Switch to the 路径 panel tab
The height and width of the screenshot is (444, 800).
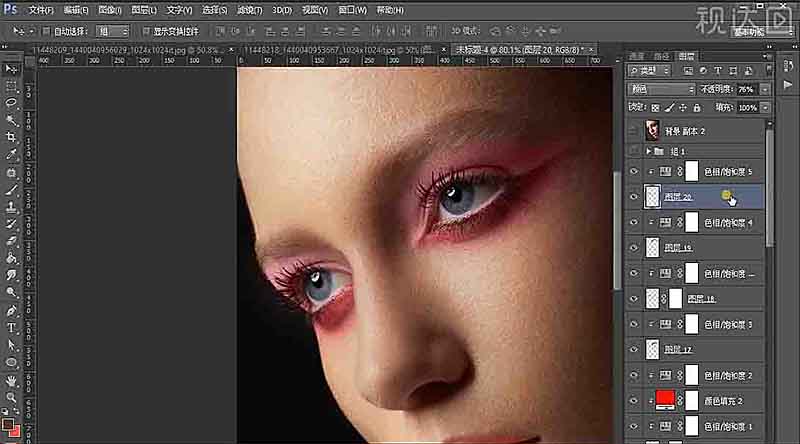[661, 56]
